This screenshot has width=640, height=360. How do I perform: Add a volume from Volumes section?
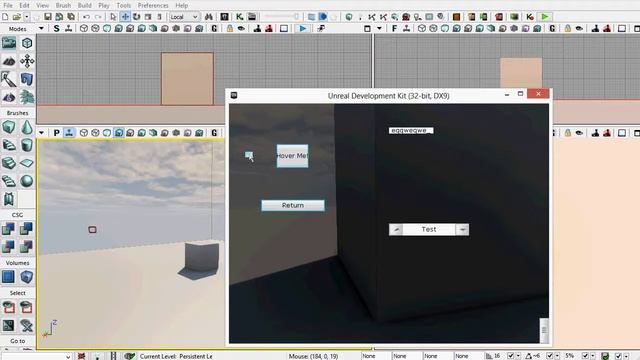point(27,277)
